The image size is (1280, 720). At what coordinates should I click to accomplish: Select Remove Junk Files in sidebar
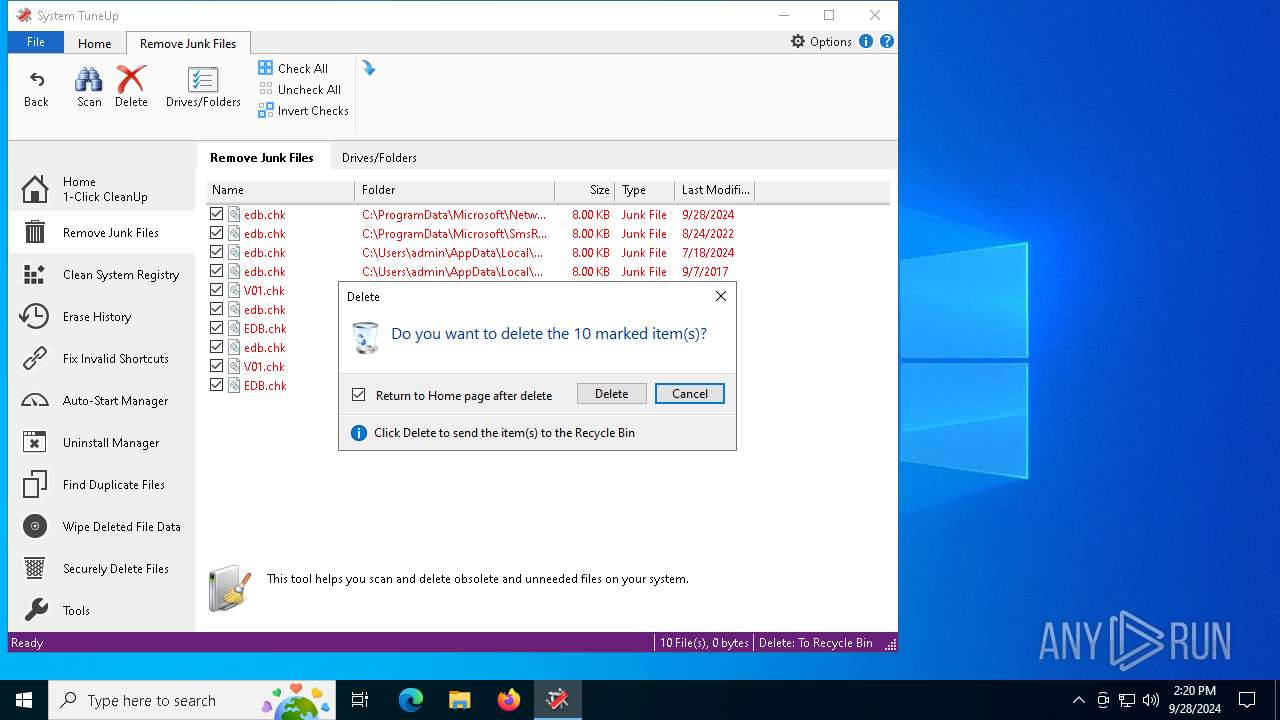click(x=102, y=232)
